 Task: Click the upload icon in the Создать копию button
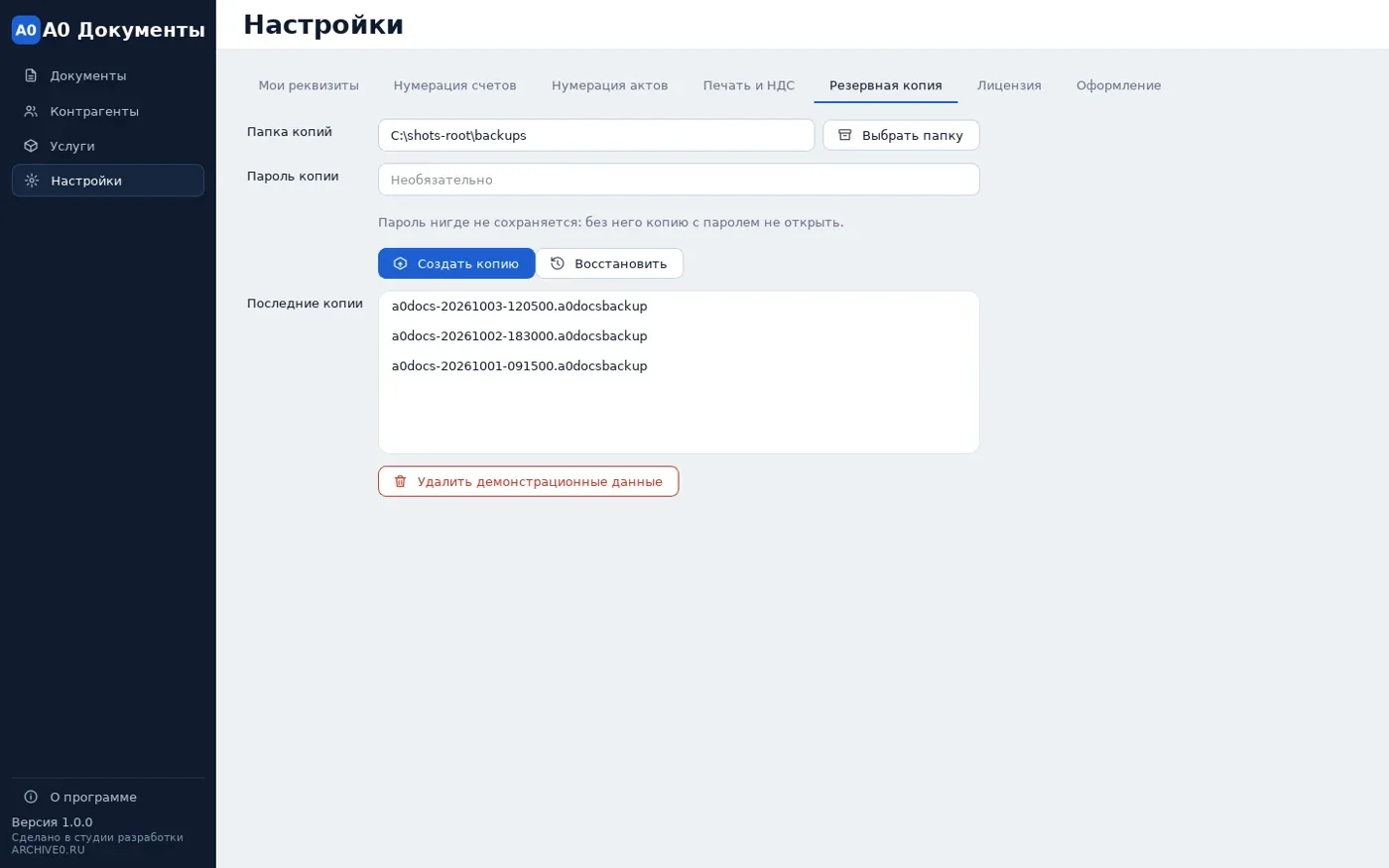[401, 264]
